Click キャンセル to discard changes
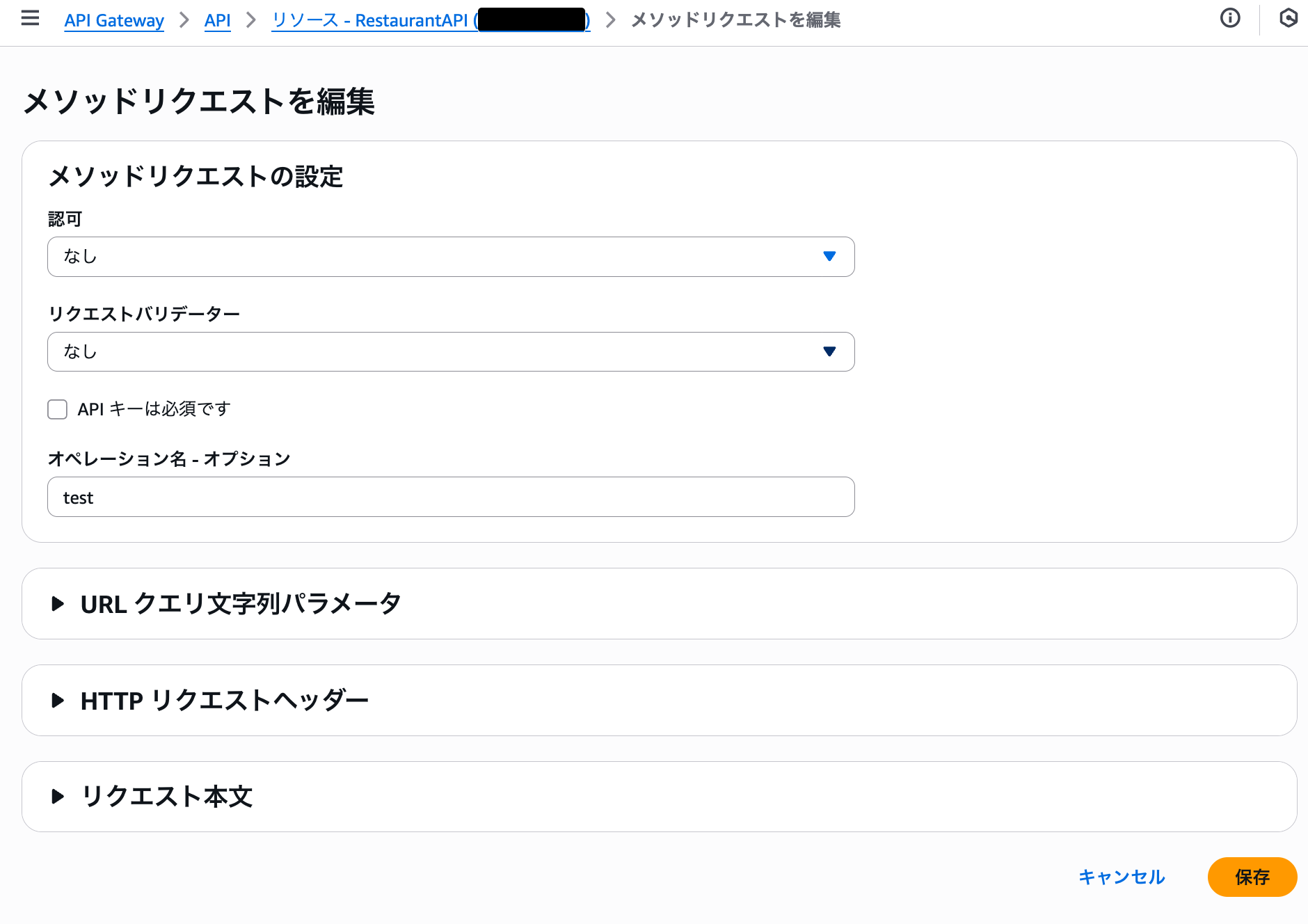 click(1122, 877)
